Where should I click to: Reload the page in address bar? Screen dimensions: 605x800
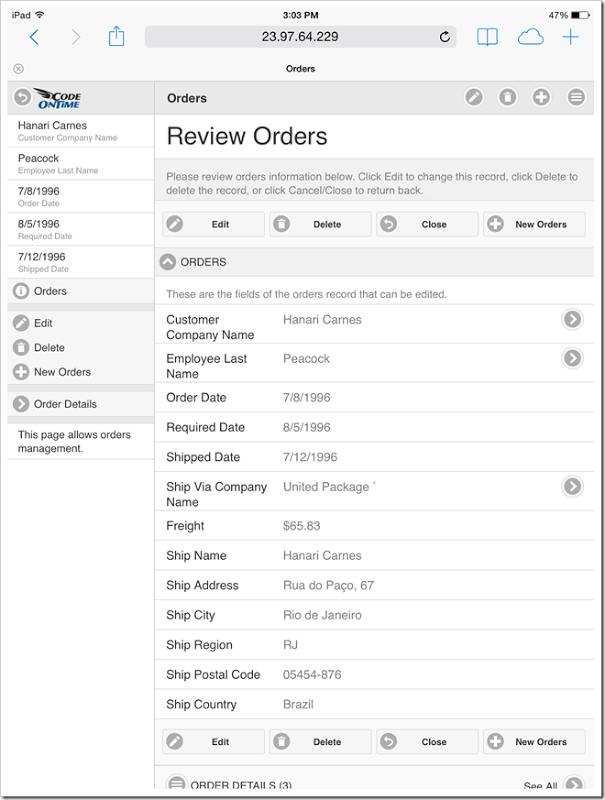[x=445, y=37]
